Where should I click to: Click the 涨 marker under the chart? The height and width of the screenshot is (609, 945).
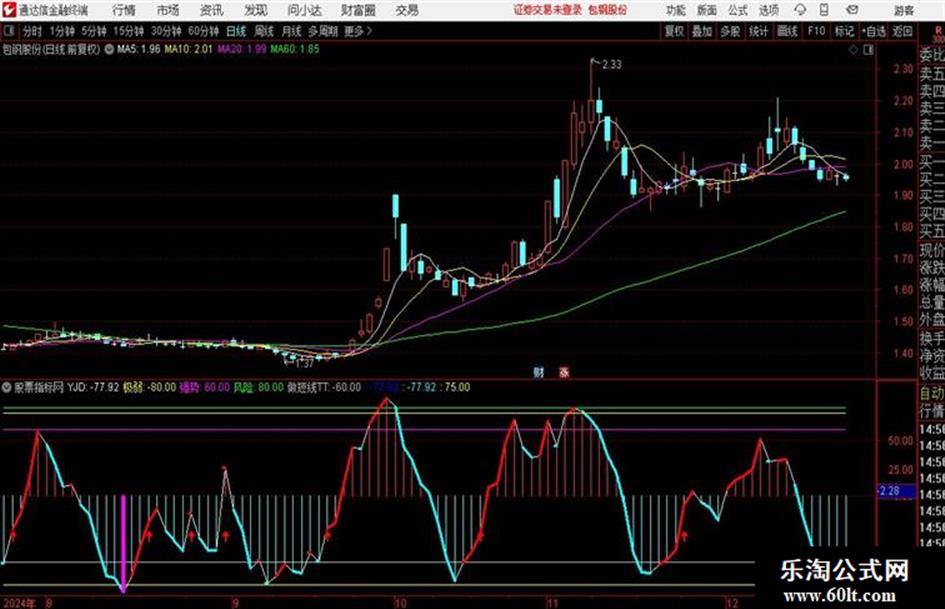click(564, 372)
